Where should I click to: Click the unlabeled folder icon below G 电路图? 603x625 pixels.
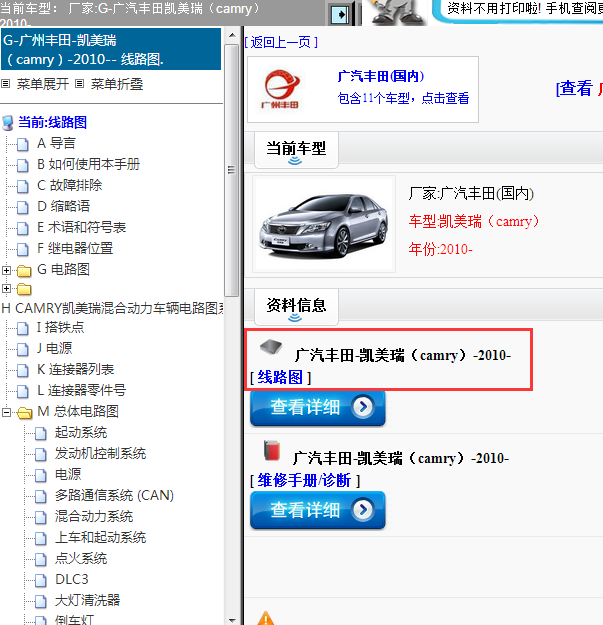point(24,289)
